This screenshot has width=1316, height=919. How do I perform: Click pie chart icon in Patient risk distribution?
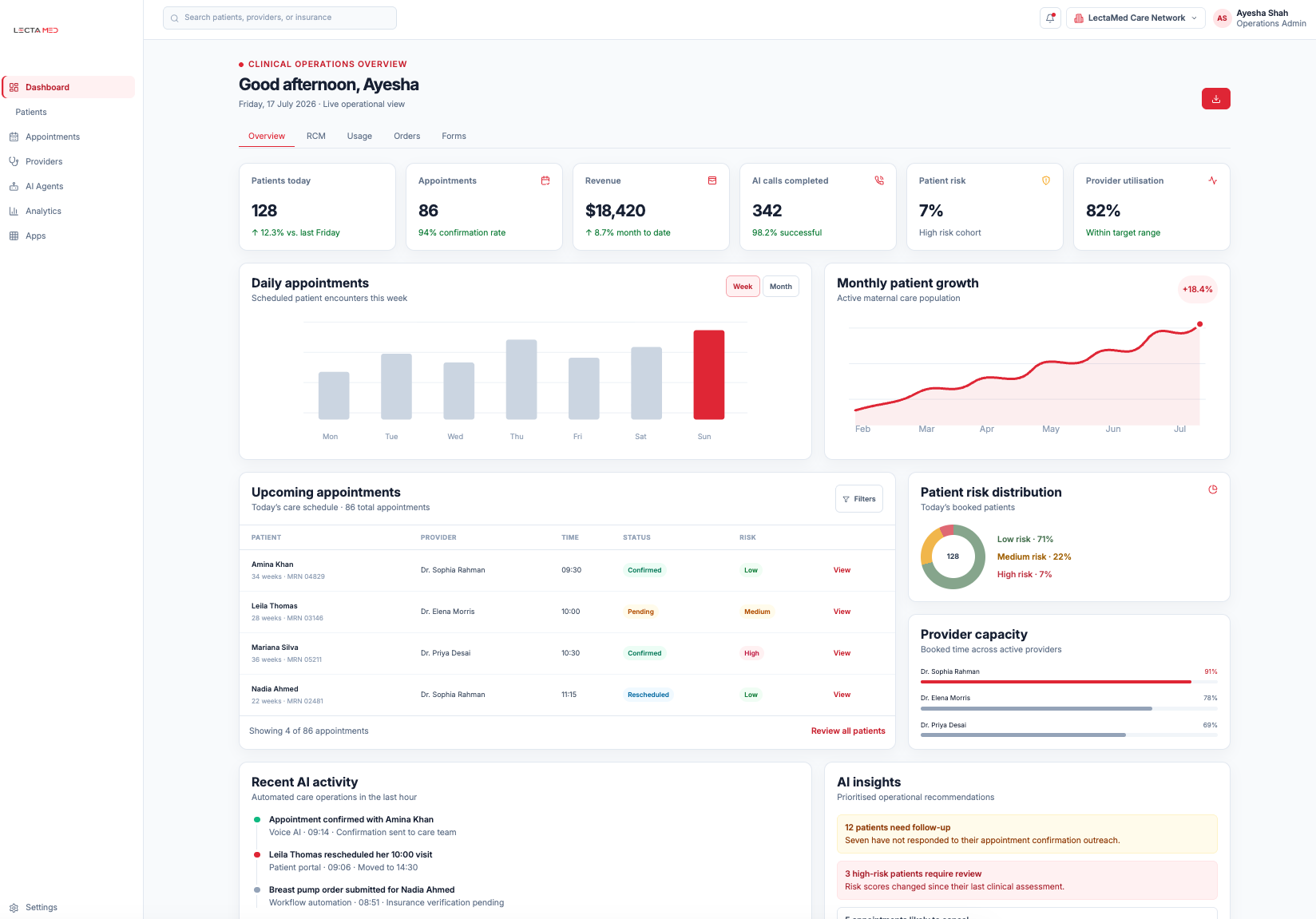1213,489
